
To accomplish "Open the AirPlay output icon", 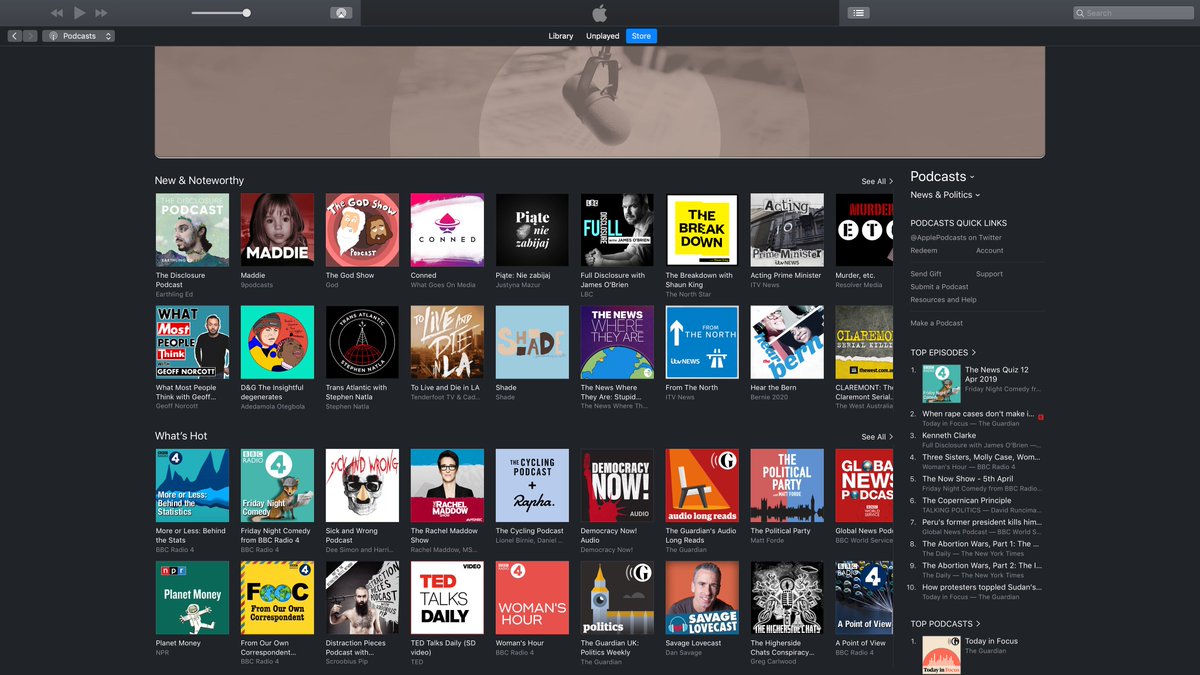I will [341, 13].
